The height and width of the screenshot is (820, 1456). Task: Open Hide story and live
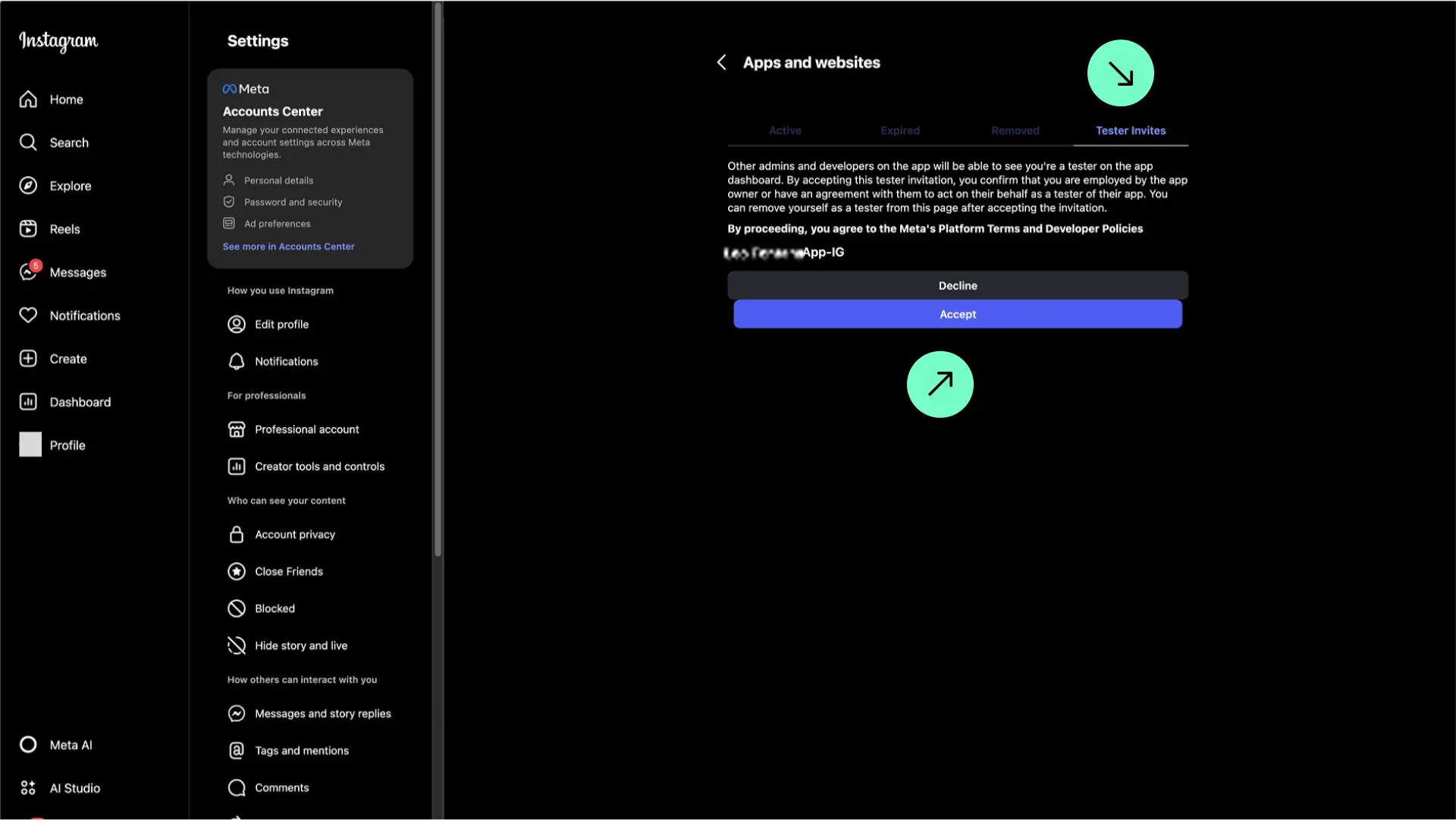click(287, 646)
